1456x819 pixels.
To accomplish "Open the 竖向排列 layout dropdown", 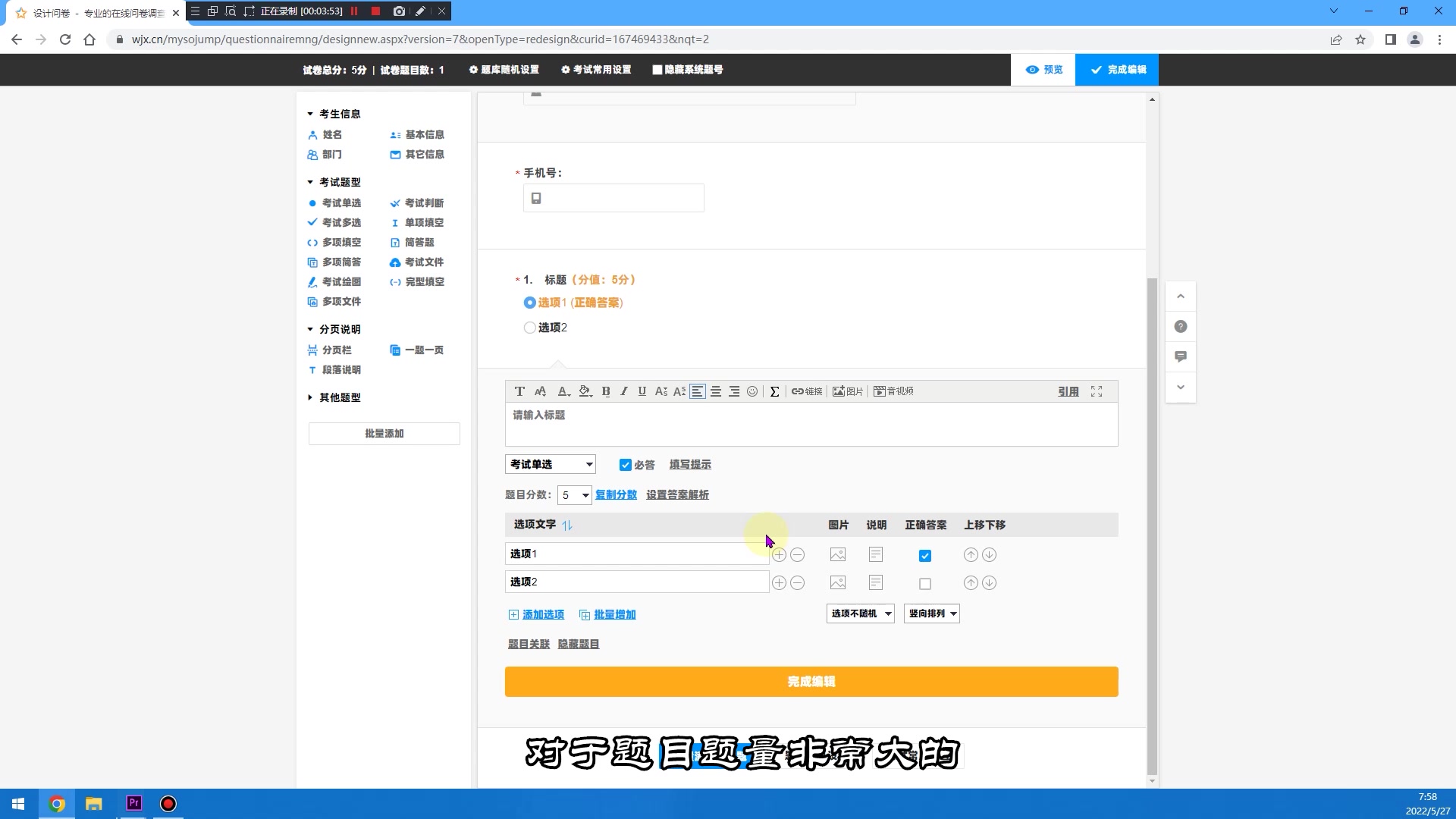I will tap(932, 613).
